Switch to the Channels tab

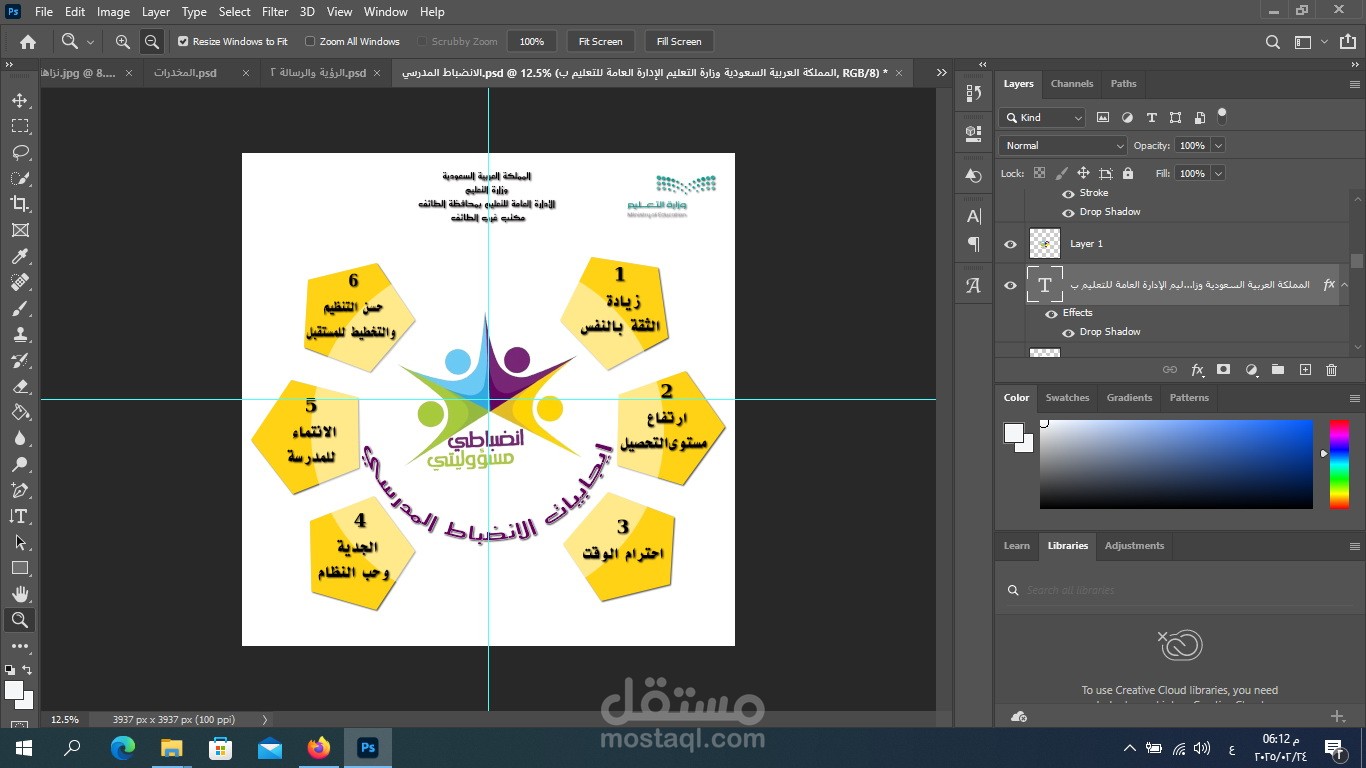(1072, 84)
